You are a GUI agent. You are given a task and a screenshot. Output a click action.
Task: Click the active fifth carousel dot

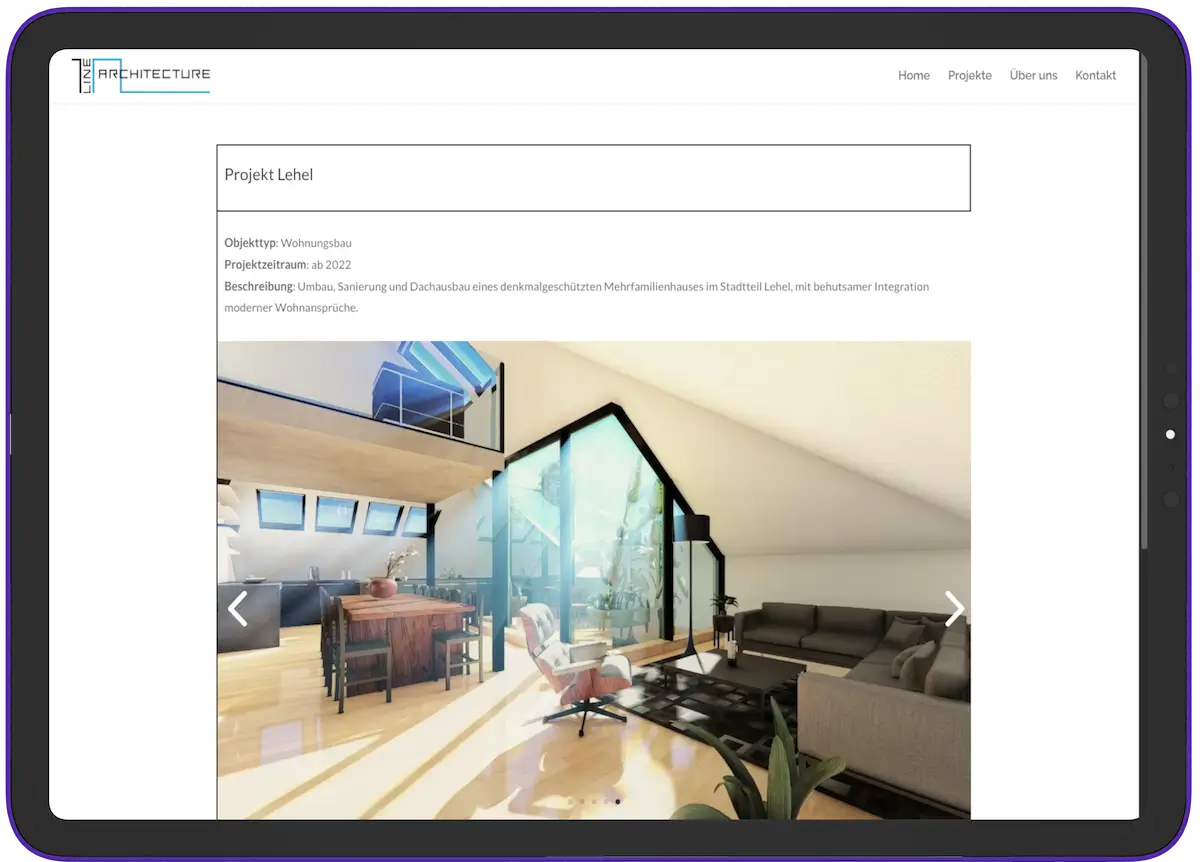(618, 802)
